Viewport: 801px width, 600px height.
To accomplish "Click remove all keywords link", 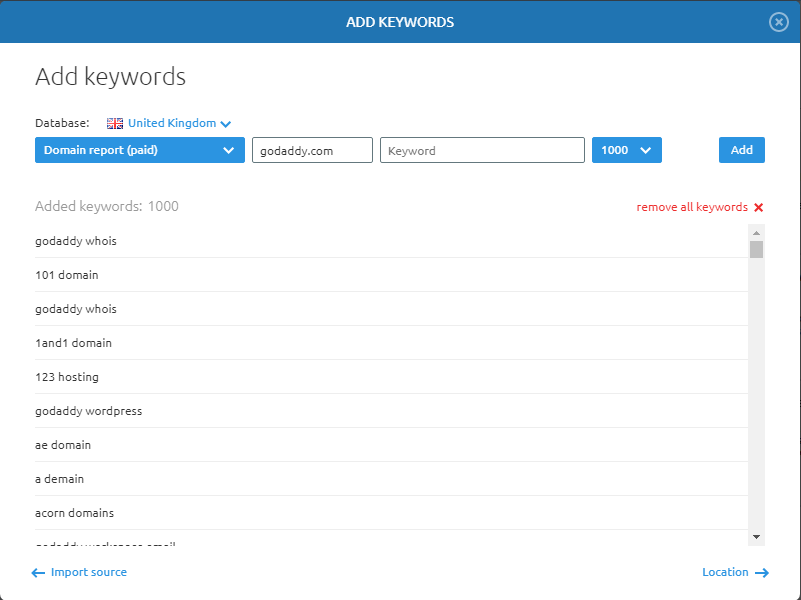I will [692, 207].
